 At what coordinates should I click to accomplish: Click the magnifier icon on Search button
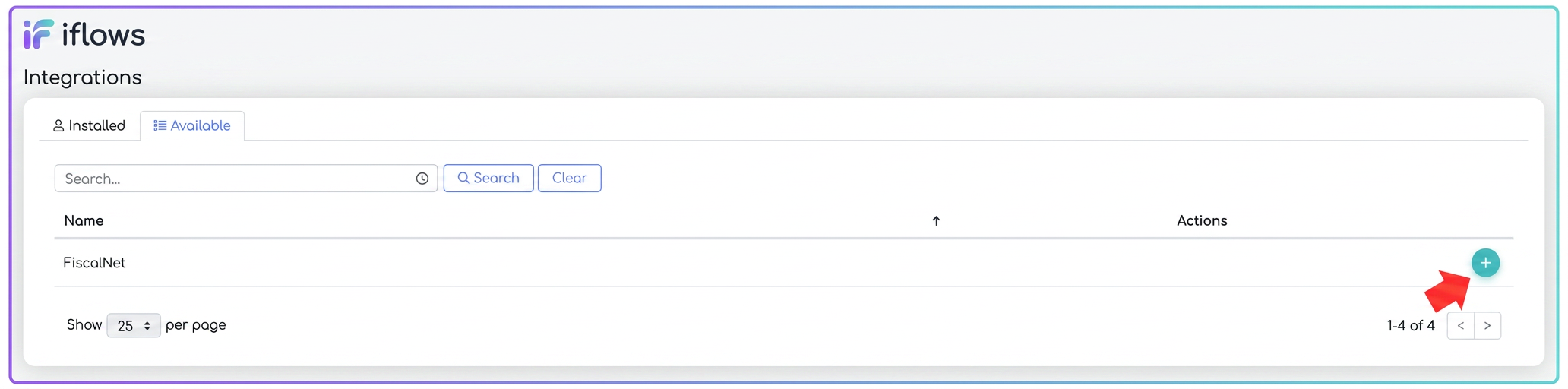(463, 179)
